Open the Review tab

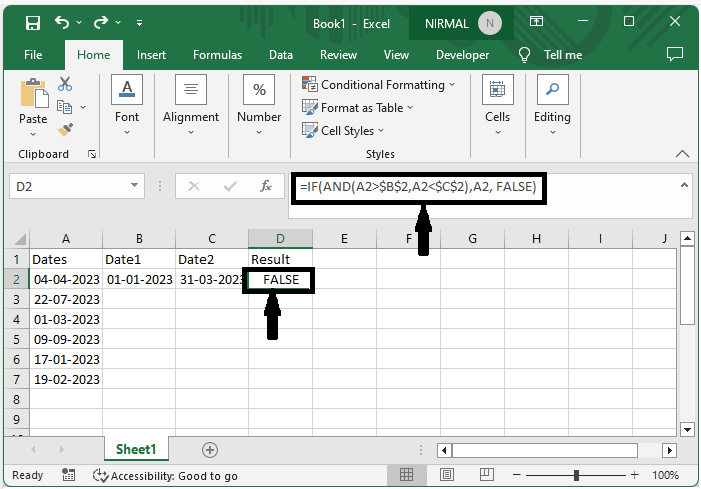point(338,55)
